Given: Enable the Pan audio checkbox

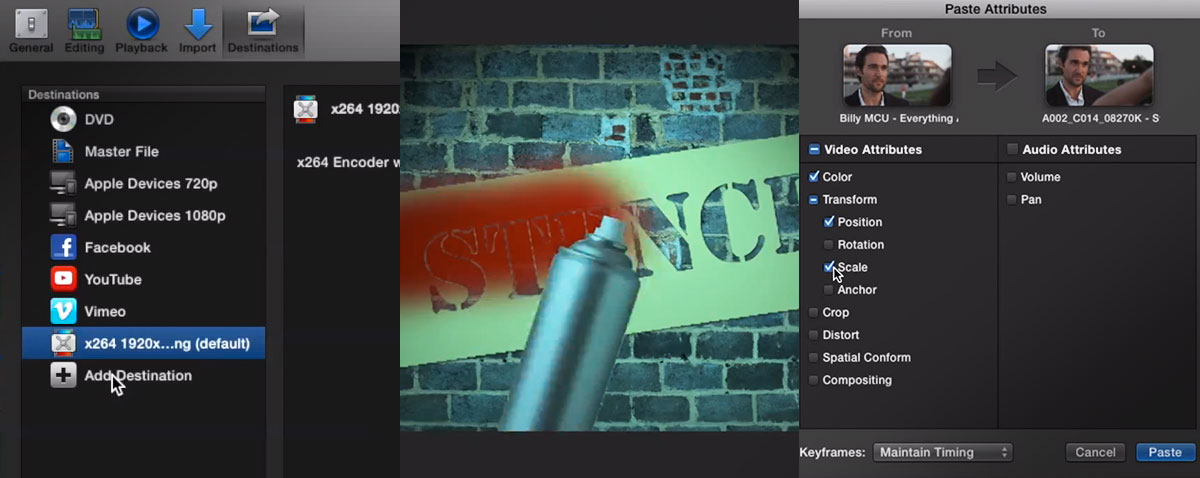Looking at the screenshot, I should coord(1012,200).
